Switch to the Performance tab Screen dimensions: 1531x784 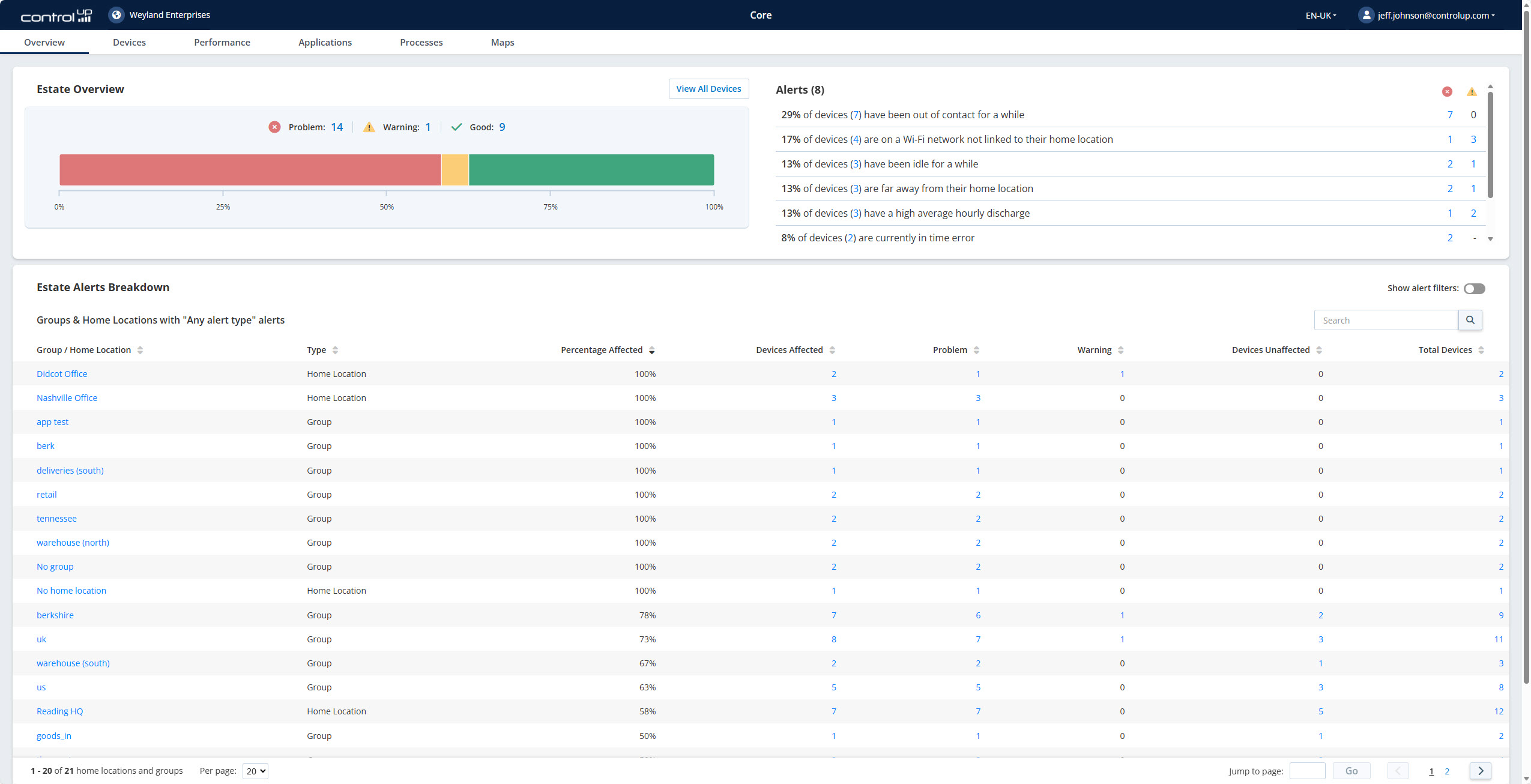pyautogui.click(x=222, y=42)
